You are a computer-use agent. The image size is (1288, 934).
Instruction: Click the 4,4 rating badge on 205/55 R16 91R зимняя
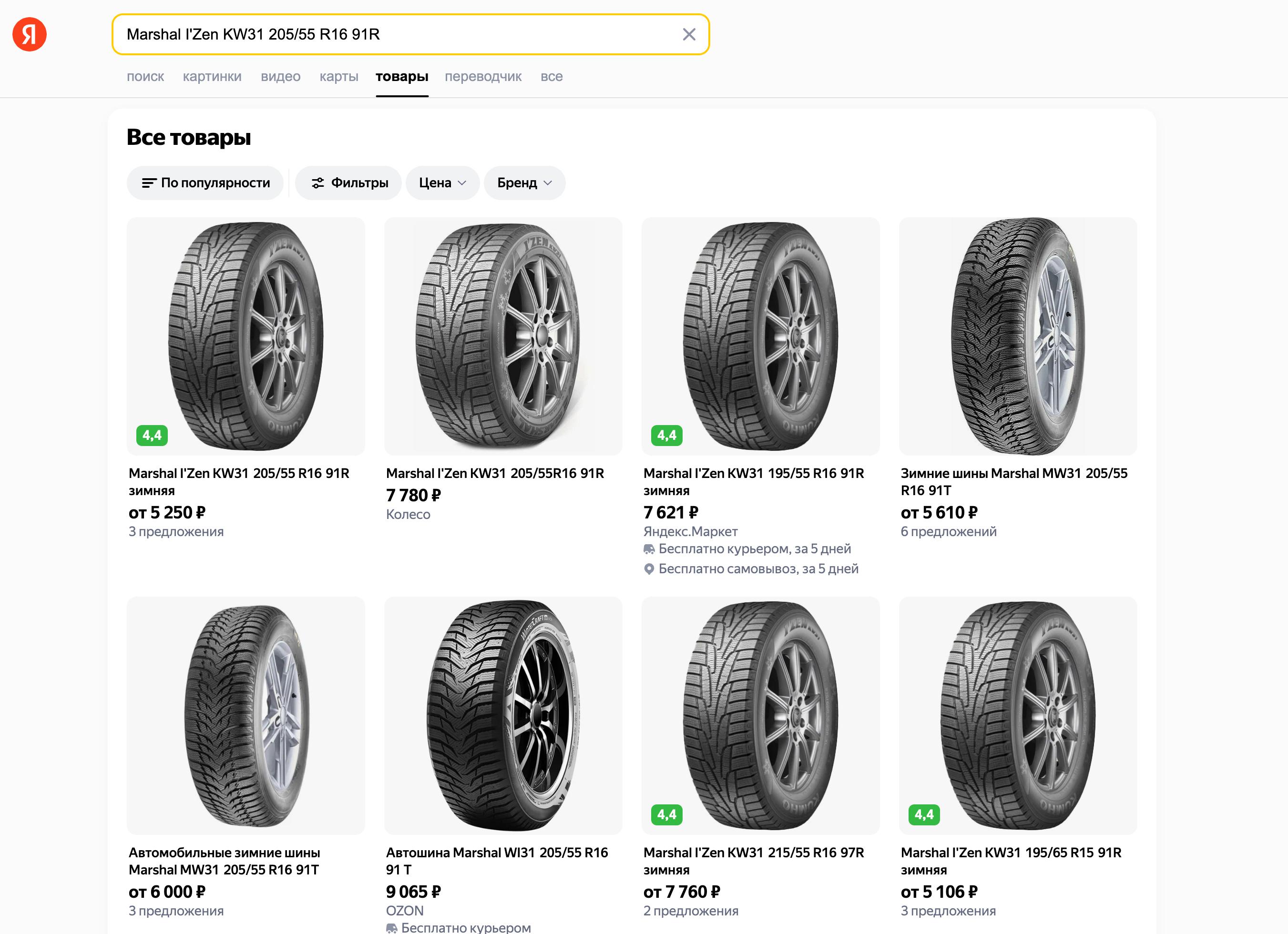152,436
